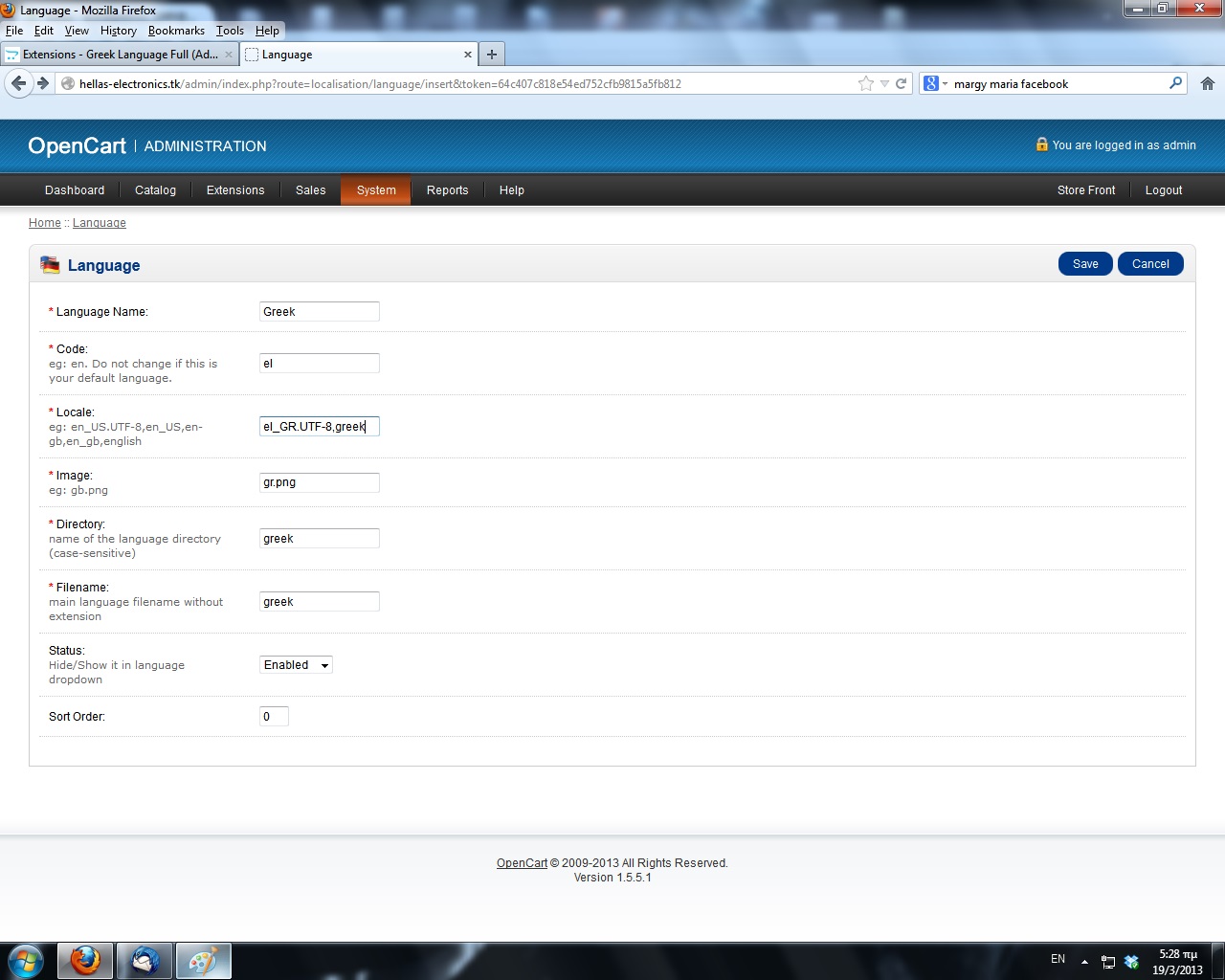Open the Windows Start menu
Screen dimensions: 1225x980
coord(25,961)
